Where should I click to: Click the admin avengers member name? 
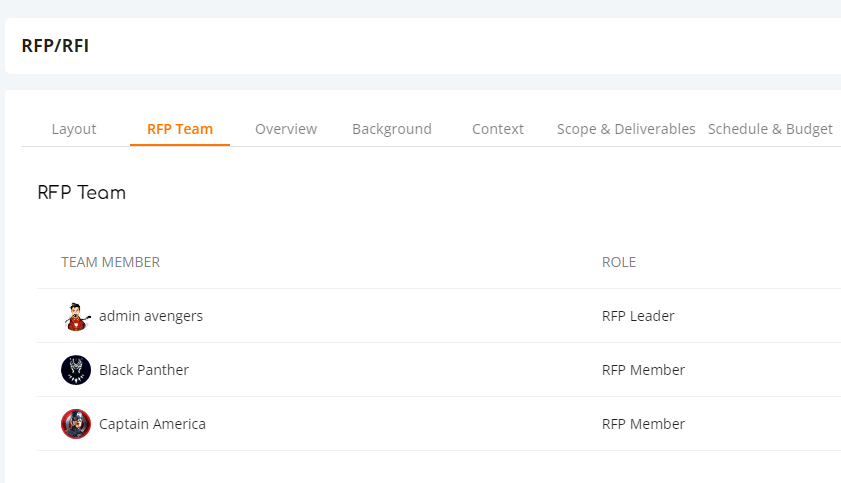click(x=151, y=316)
